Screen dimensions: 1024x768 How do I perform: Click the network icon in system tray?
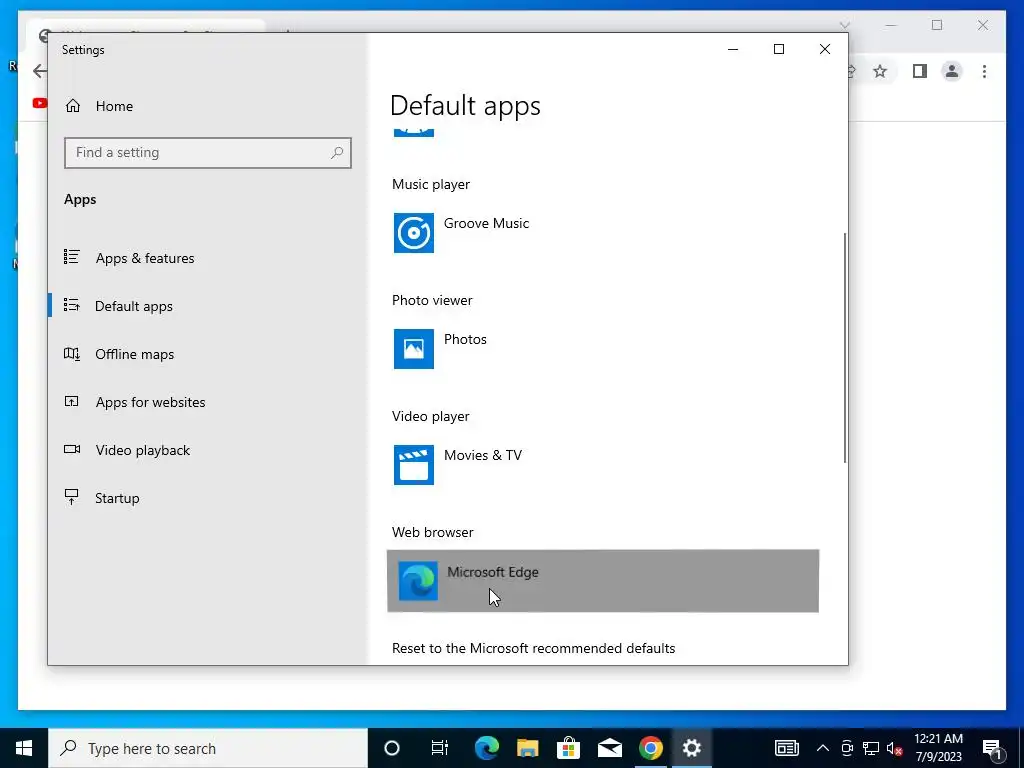[871, 748]
